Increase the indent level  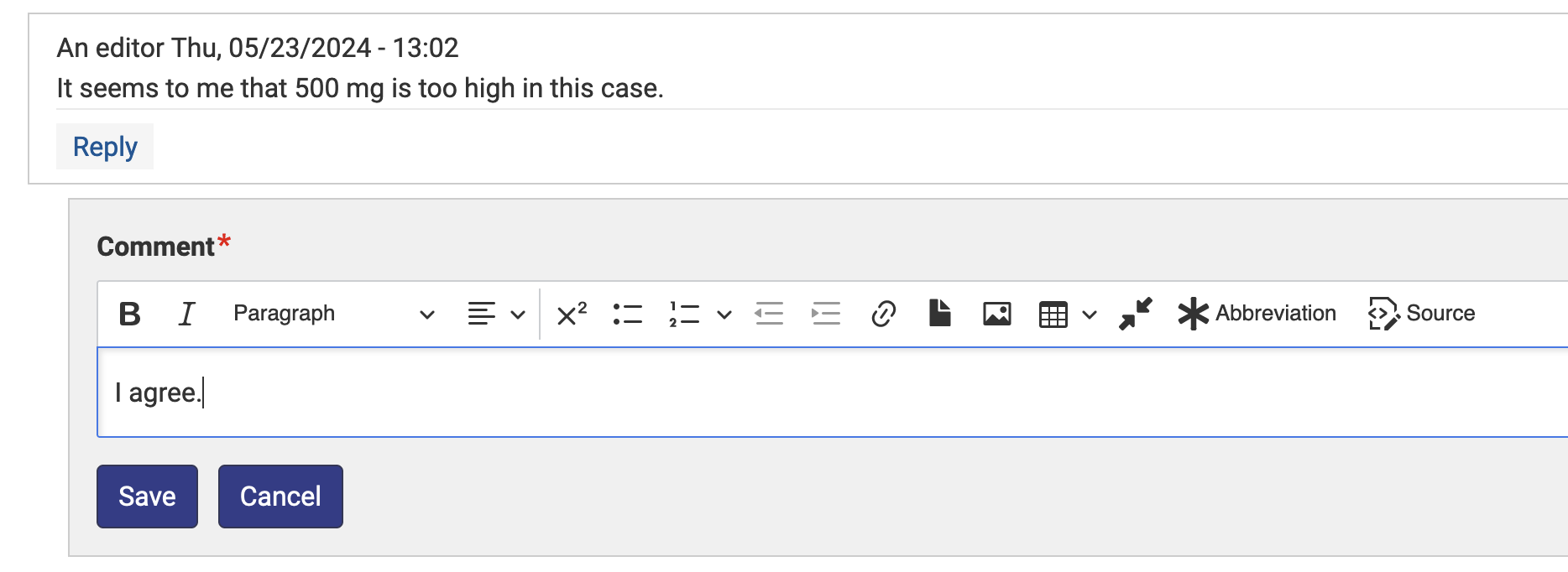[825, 314]
